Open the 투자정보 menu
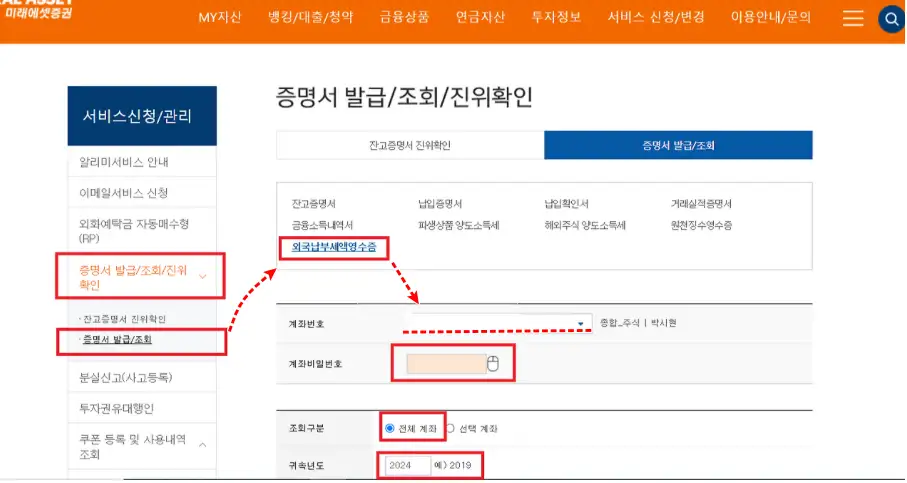This screenshot has width=907, height=483. coord(556,17)
